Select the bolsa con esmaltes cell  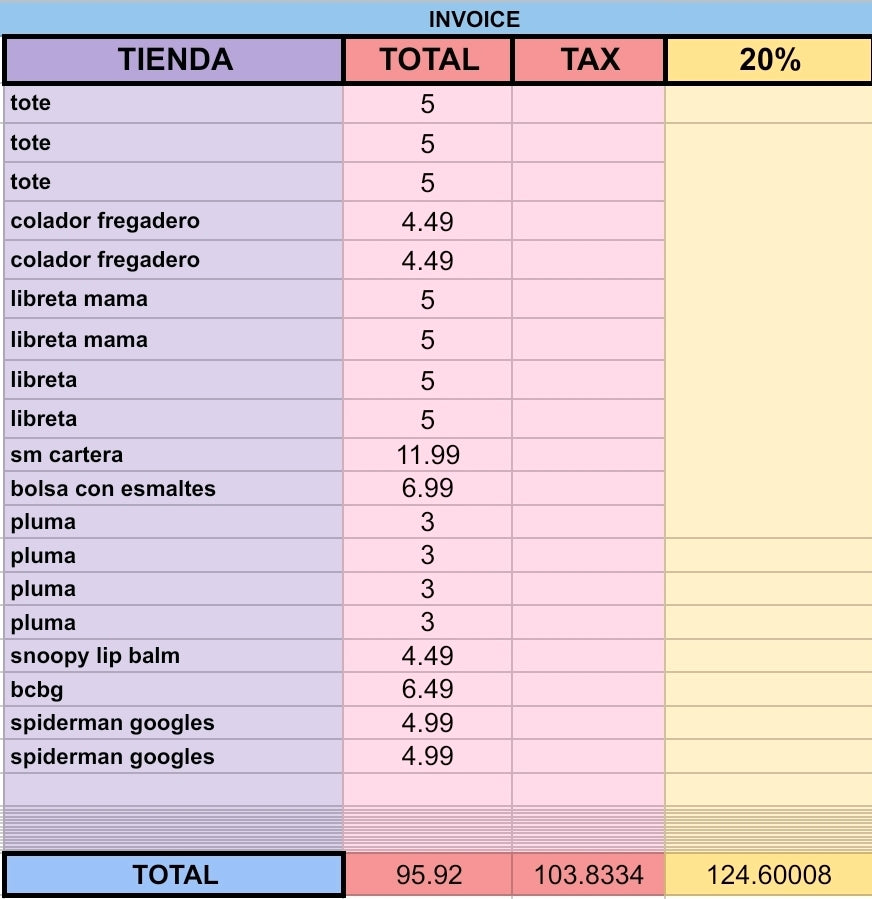tap(174, 488)
